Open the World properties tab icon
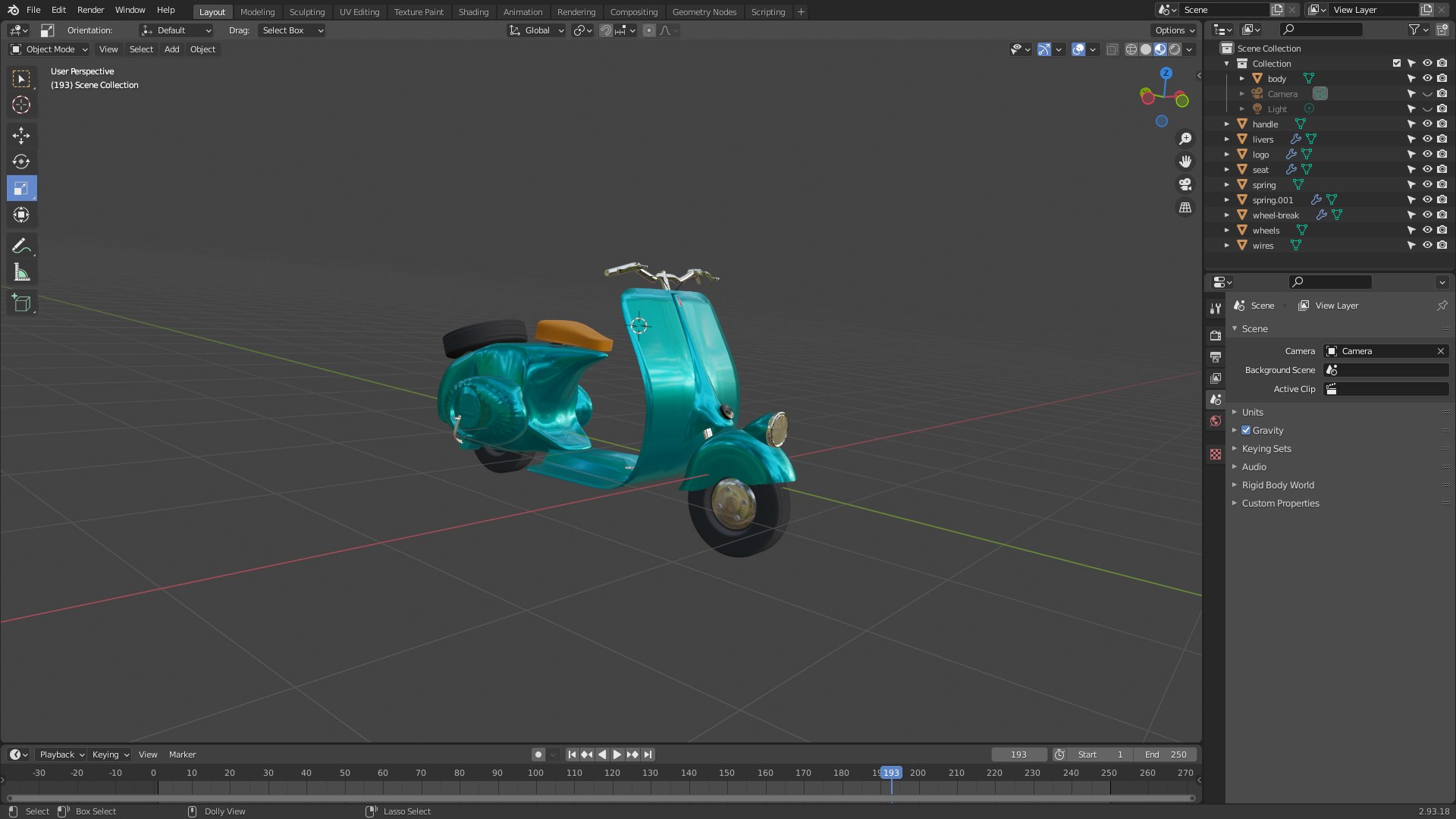The width and height of the screenshot is (1456, 819). 1216,421
